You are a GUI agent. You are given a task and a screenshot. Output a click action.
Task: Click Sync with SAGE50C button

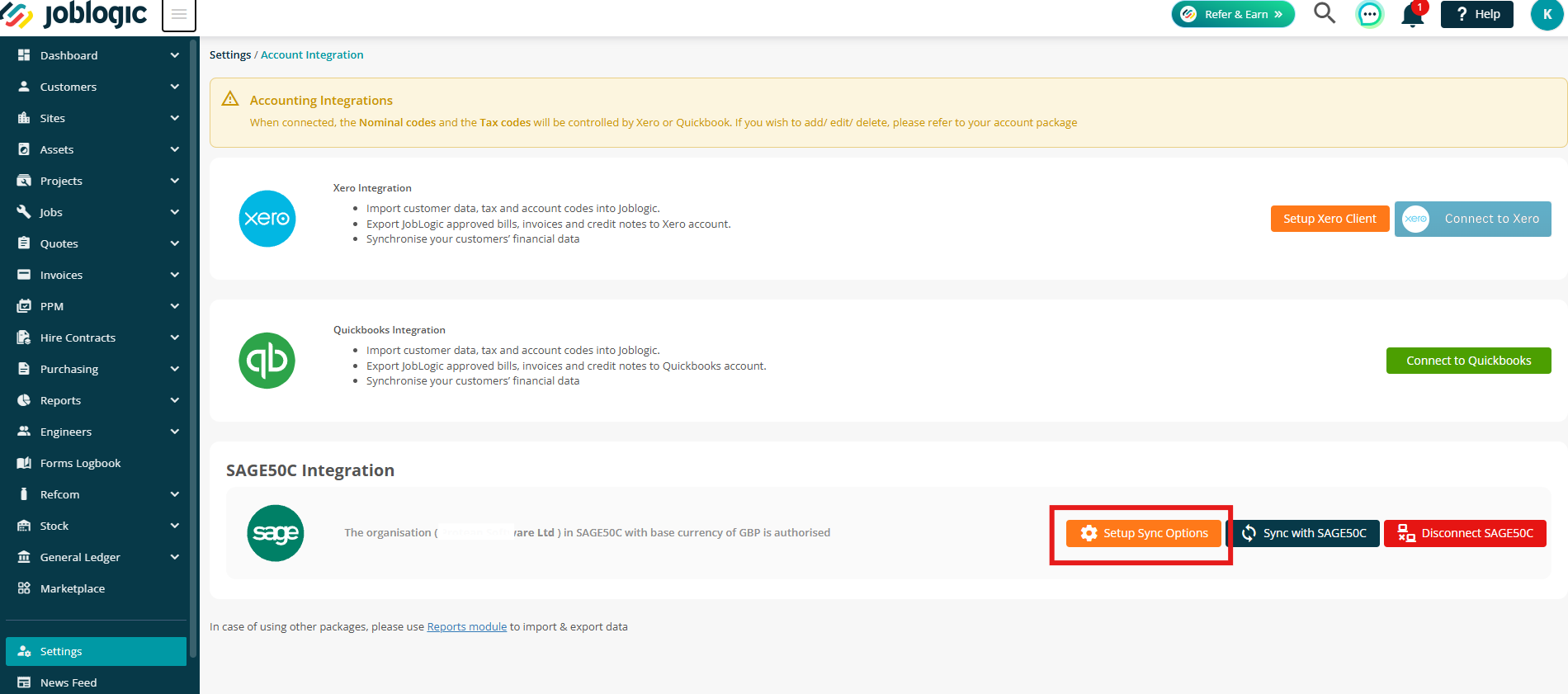coord(1304,533)
